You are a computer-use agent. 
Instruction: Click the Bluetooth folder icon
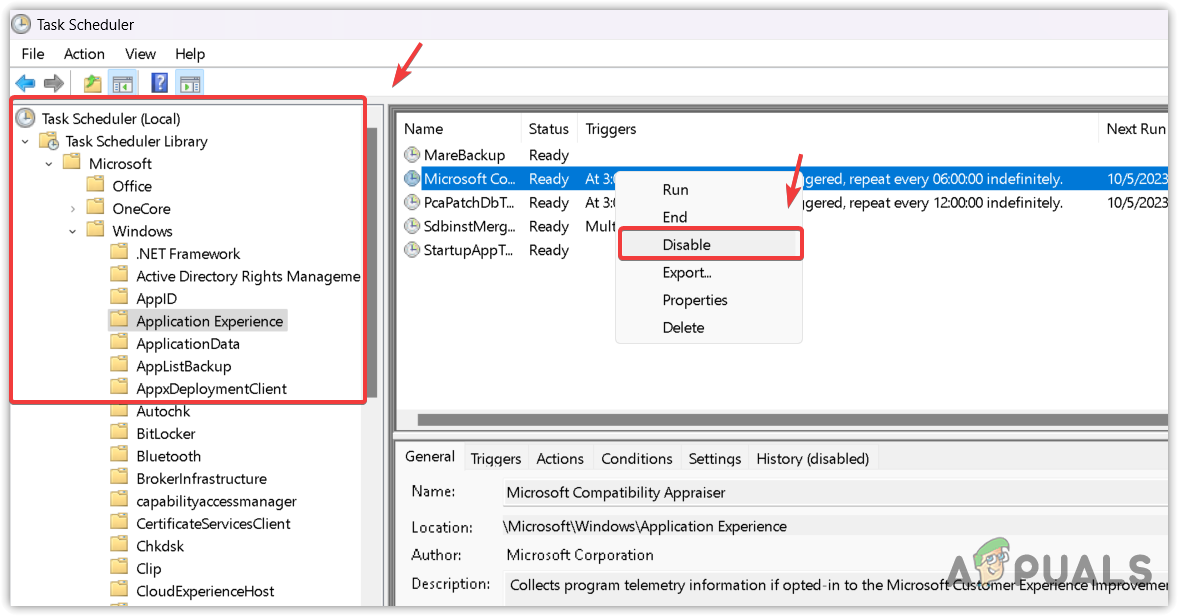[119, 455]
